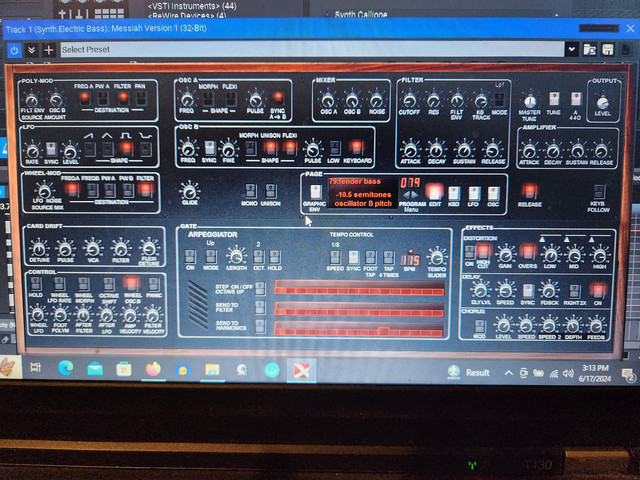Viewport: 640px width, 480px height.
Task: Click the Filter Cutoff knob
Action: 410,100
